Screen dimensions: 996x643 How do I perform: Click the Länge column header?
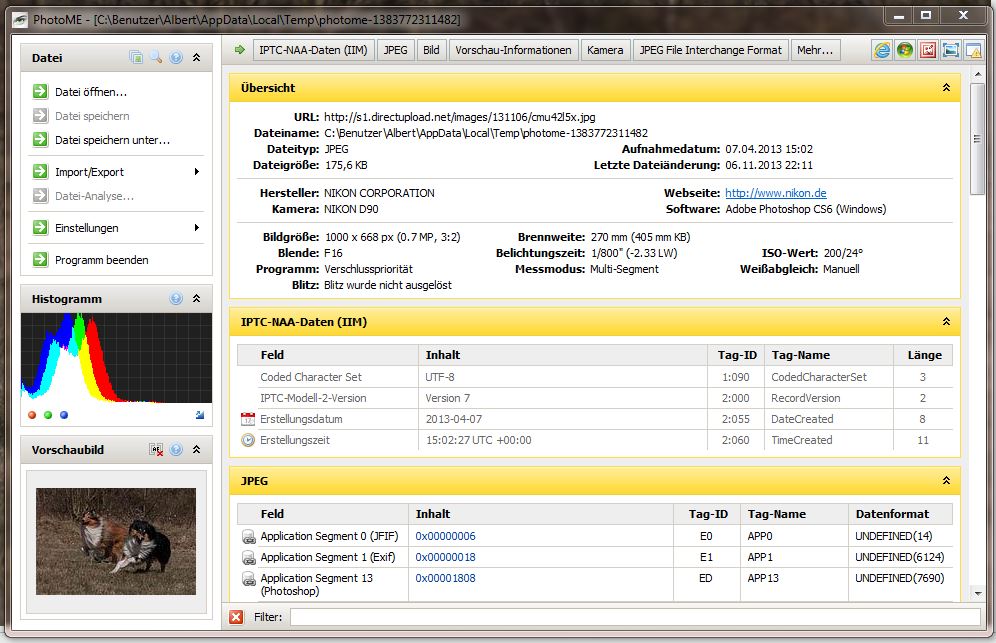tap(924, 355)
